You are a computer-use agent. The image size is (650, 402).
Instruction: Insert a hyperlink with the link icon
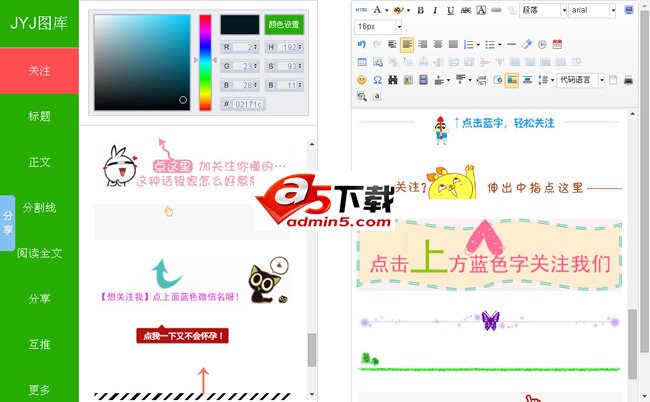click(x=496, y=10)
